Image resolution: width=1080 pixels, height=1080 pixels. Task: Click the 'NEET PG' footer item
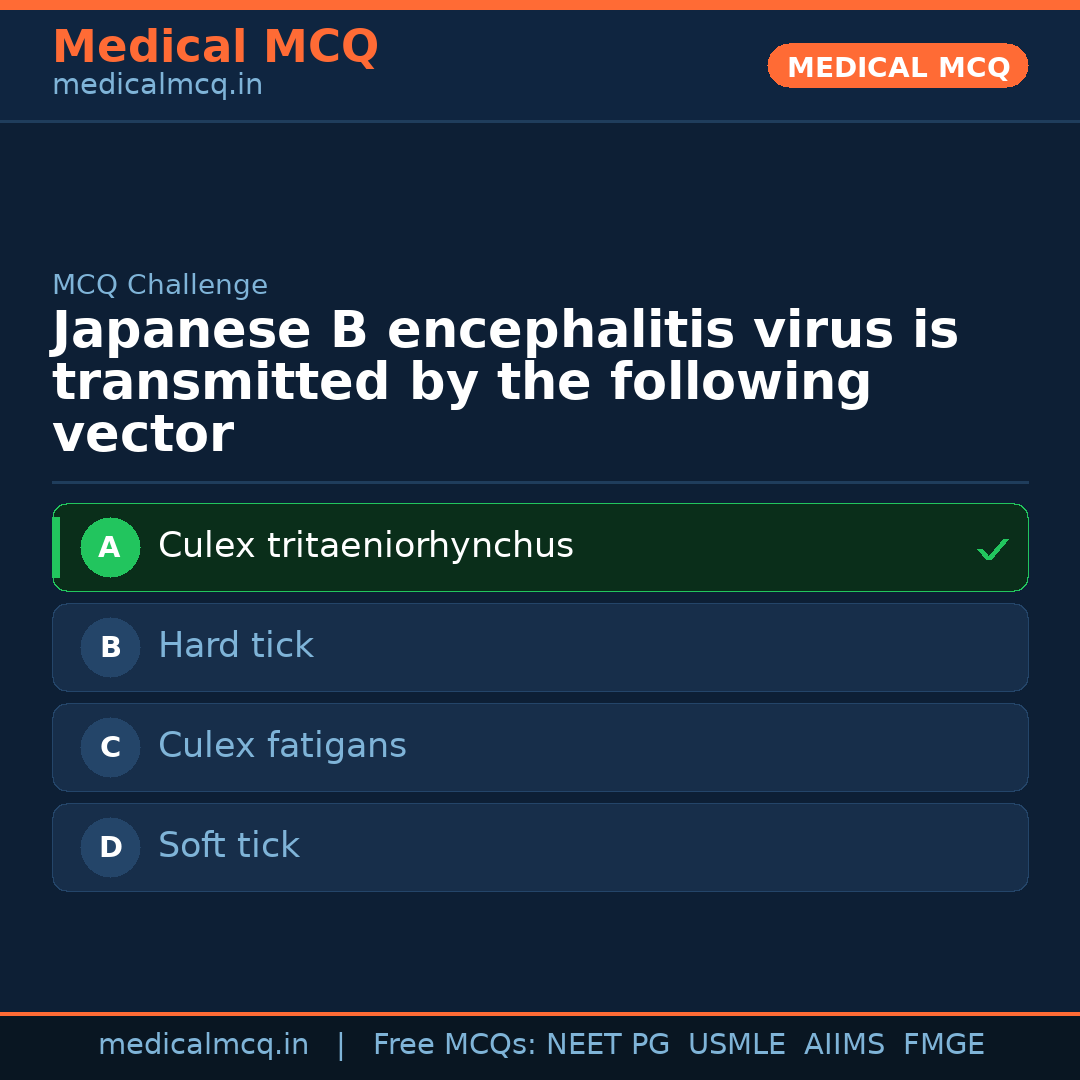click(607, 1044)
